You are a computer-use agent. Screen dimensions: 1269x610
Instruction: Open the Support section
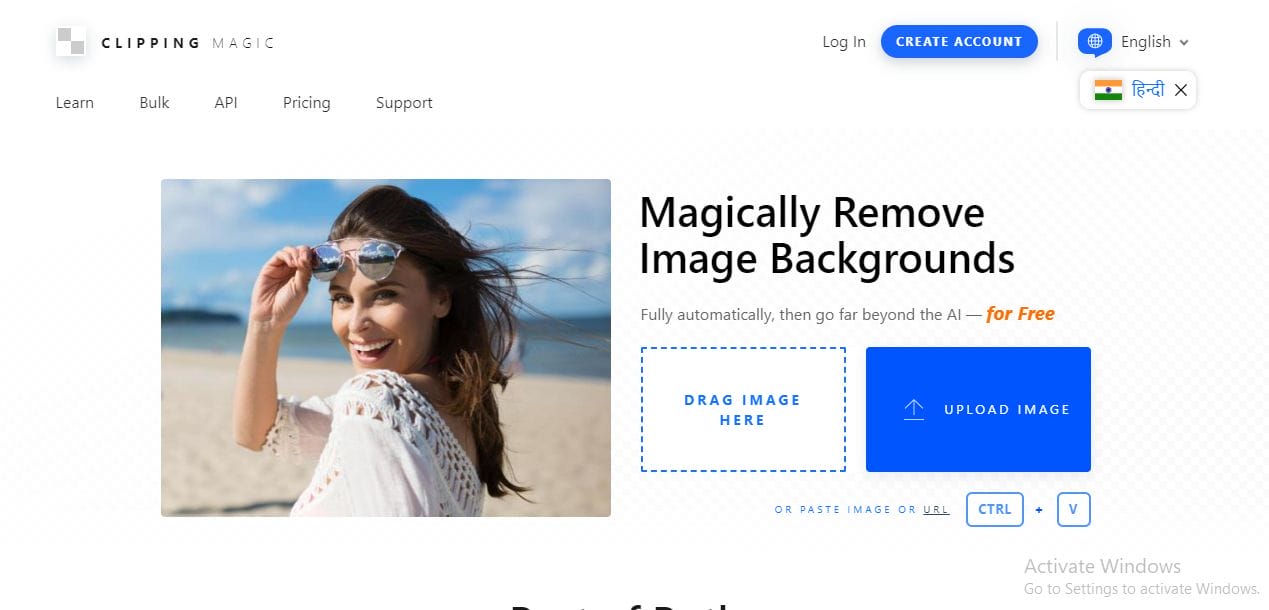[x=404, y=103]
